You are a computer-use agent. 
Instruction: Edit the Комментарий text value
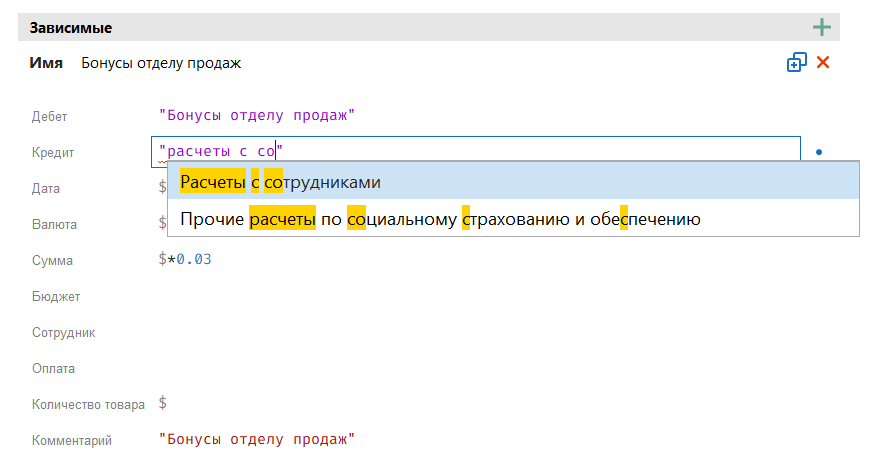click(257, 439)
